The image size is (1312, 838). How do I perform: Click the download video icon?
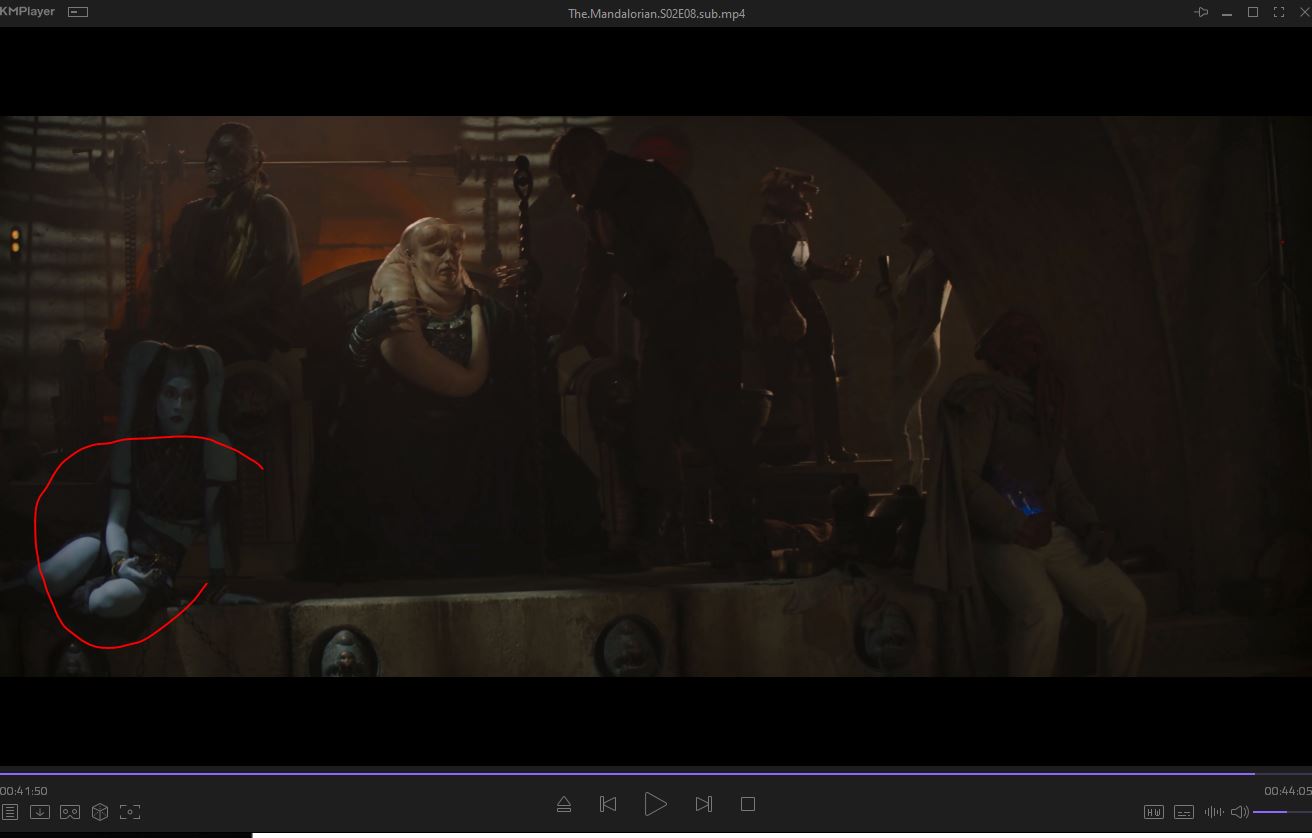click(40, 812)
